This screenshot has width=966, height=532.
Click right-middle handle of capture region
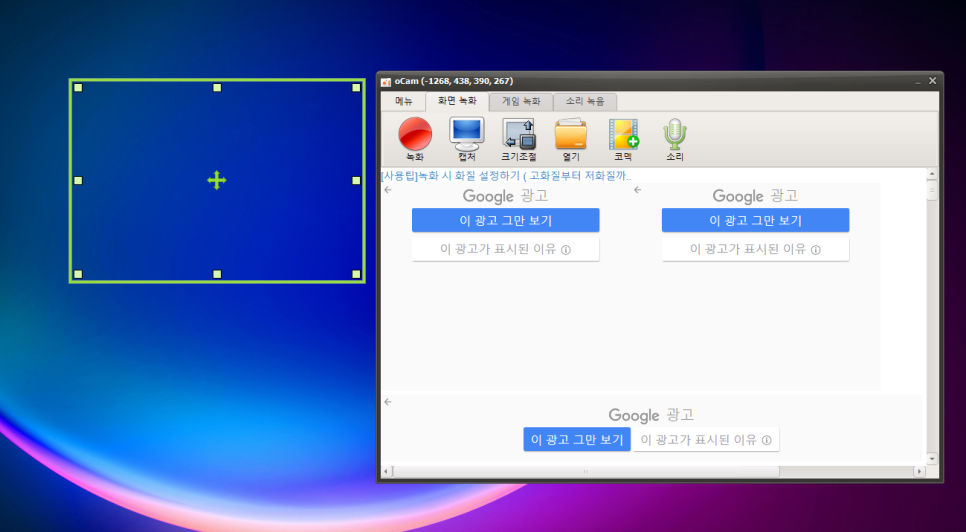tap(356, 180)
